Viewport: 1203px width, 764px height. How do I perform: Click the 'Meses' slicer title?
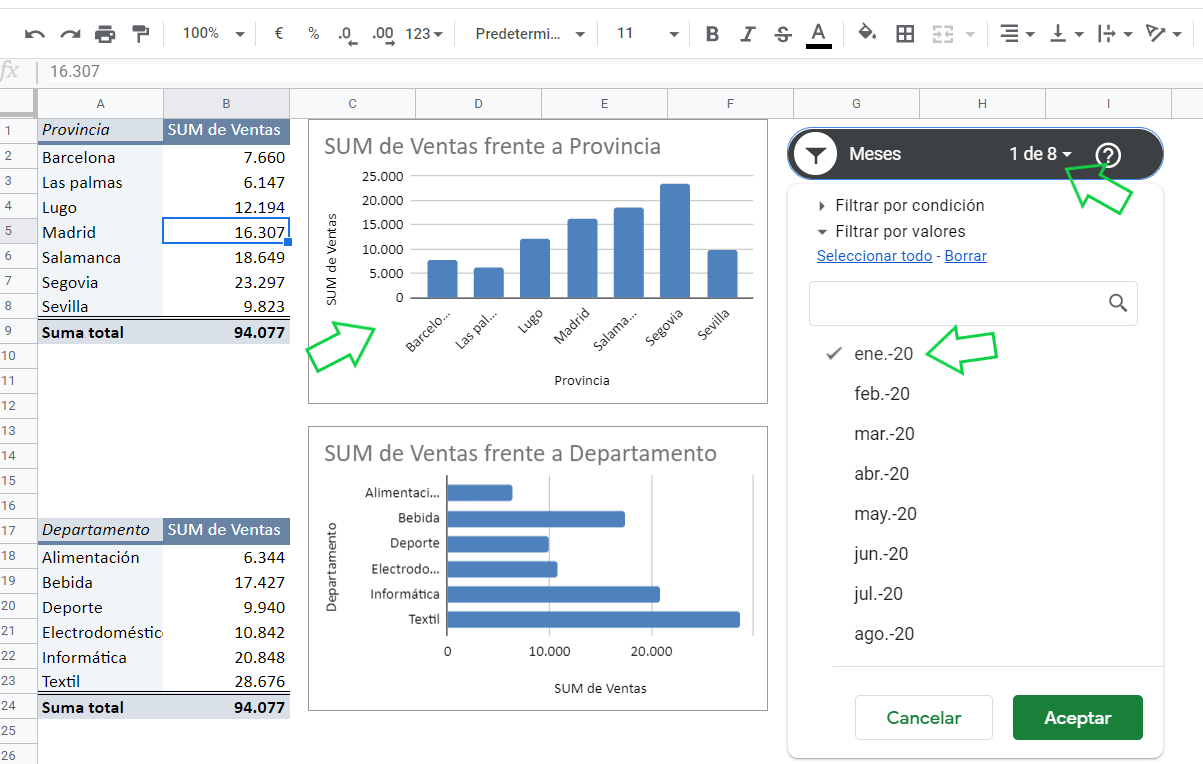pos(875,154)
